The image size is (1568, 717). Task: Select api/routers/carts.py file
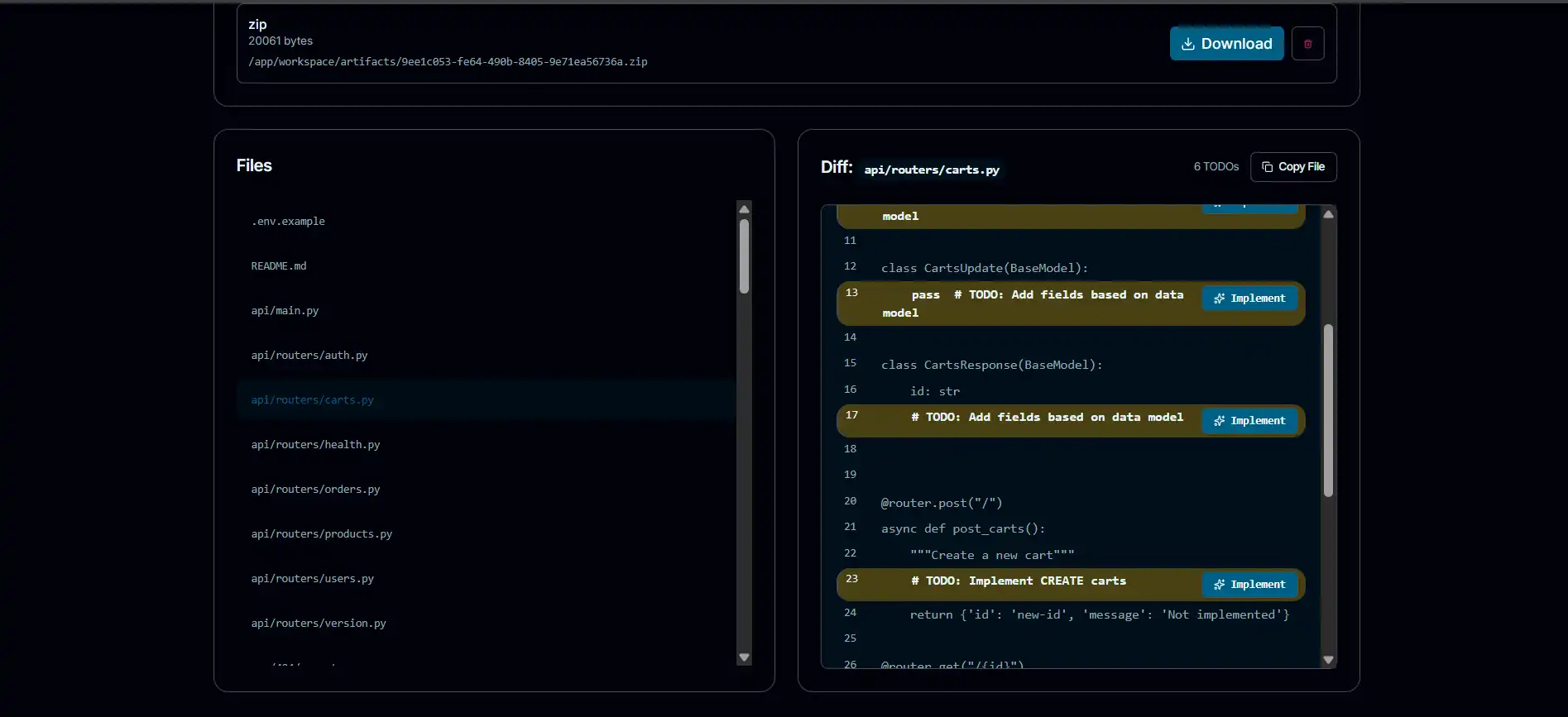(x=486, y=400)
